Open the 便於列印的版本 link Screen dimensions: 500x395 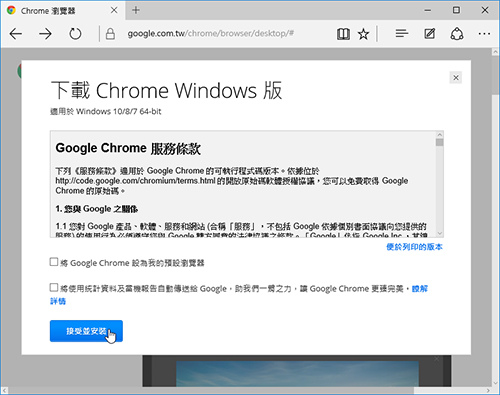pyautogui.click(x=414, y=247)
